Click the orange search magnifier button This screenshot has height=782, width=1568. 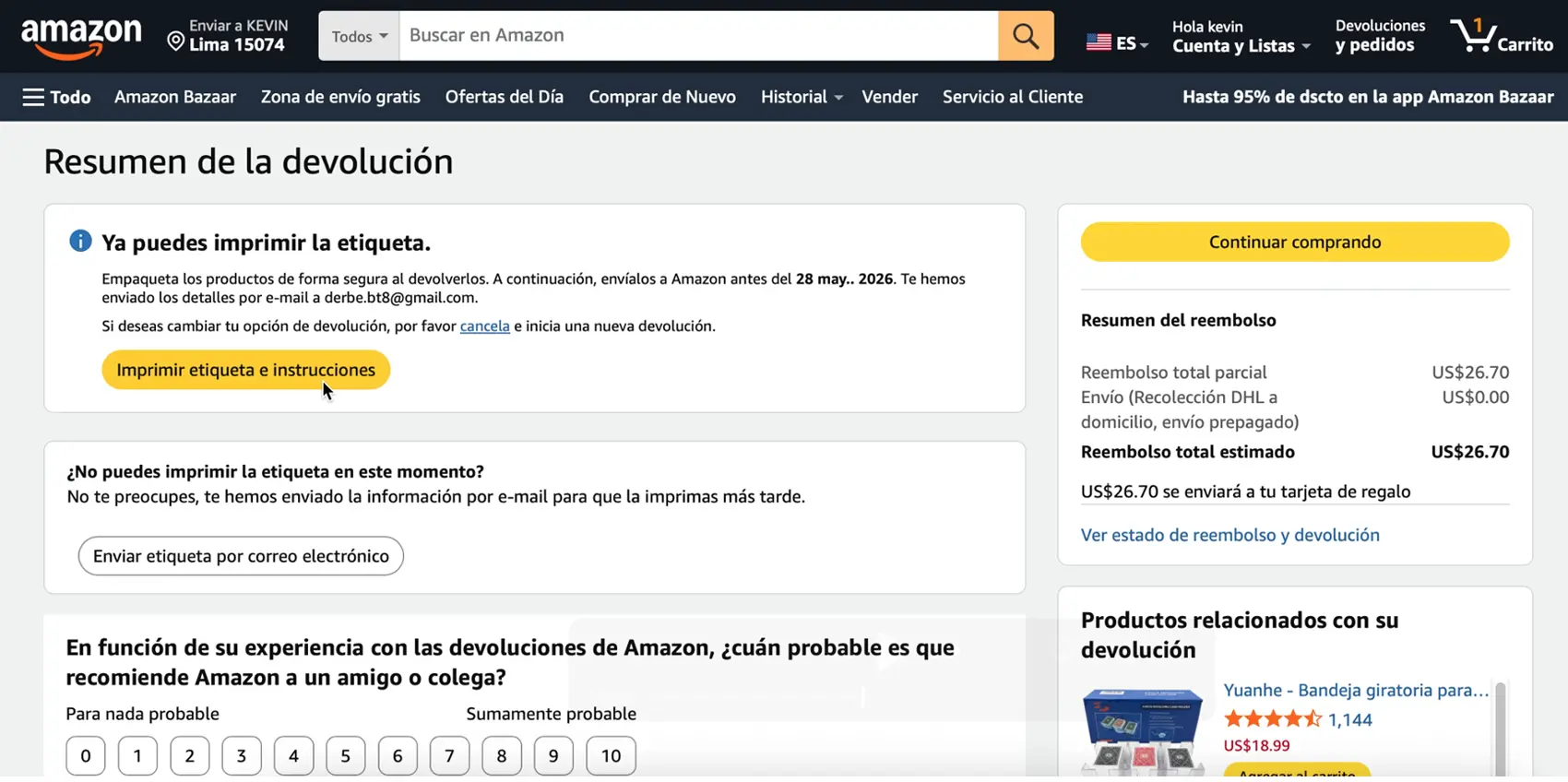coord(1026,36)
